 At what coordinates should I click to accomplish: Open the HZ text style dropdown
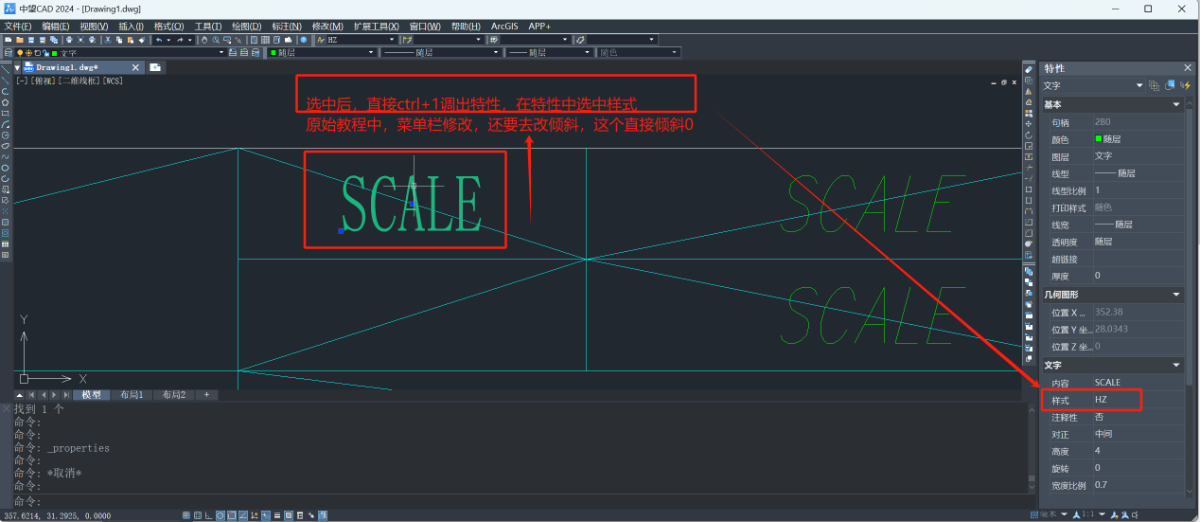[x=391, y=40]
